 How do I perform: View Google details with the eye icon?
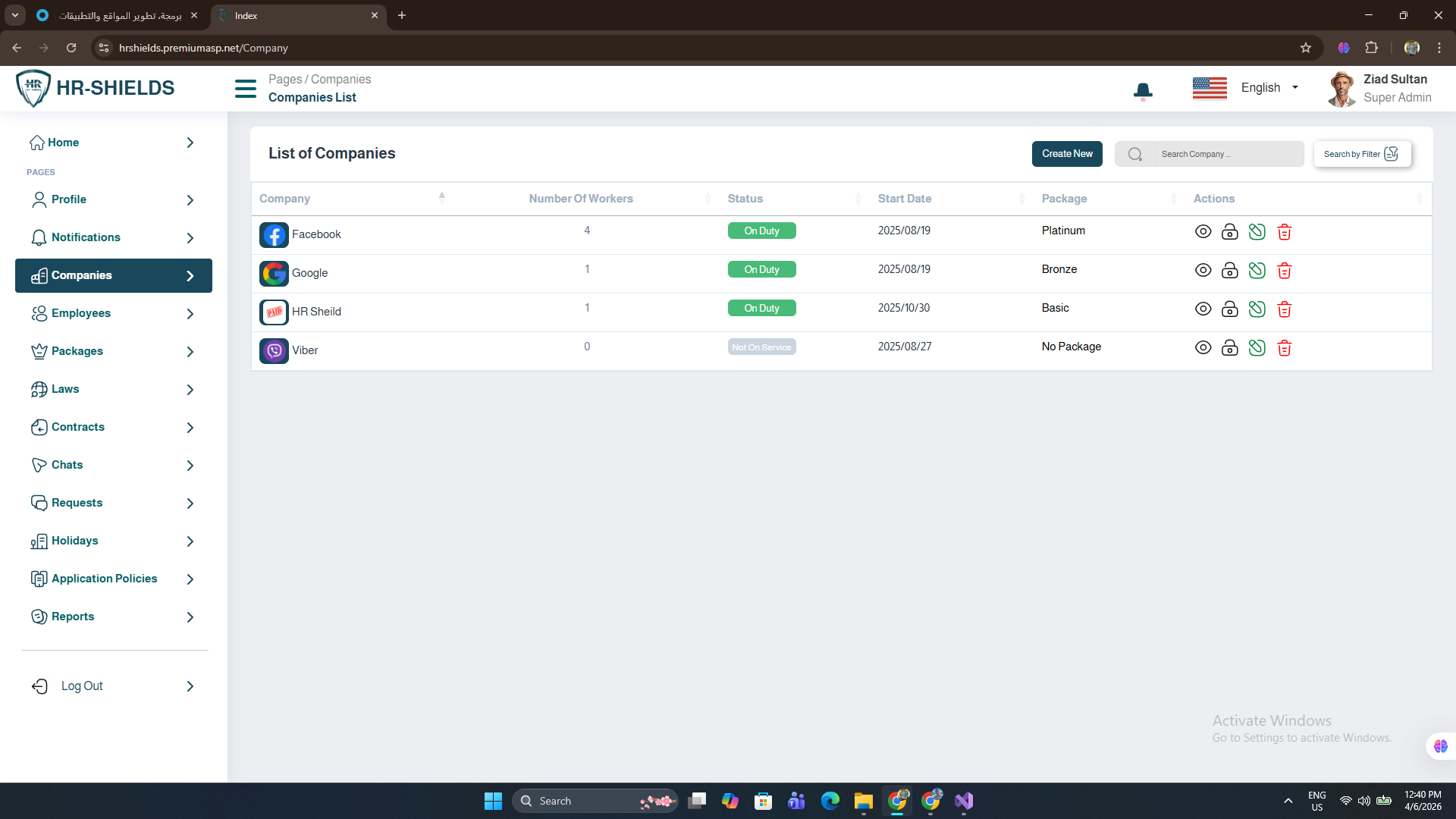(x=1203, y=271)
